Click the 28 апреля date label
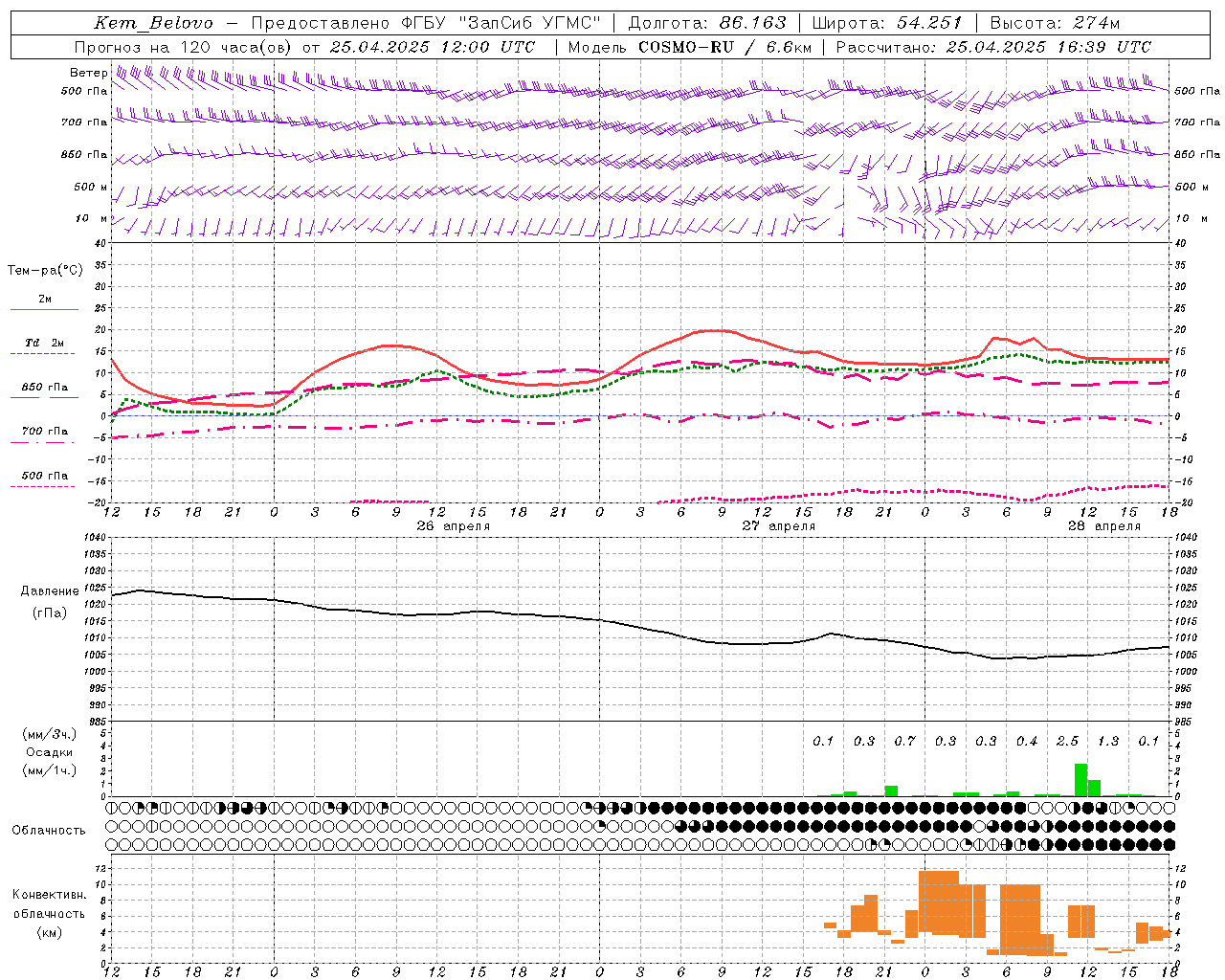 [x=1104, y=526]
